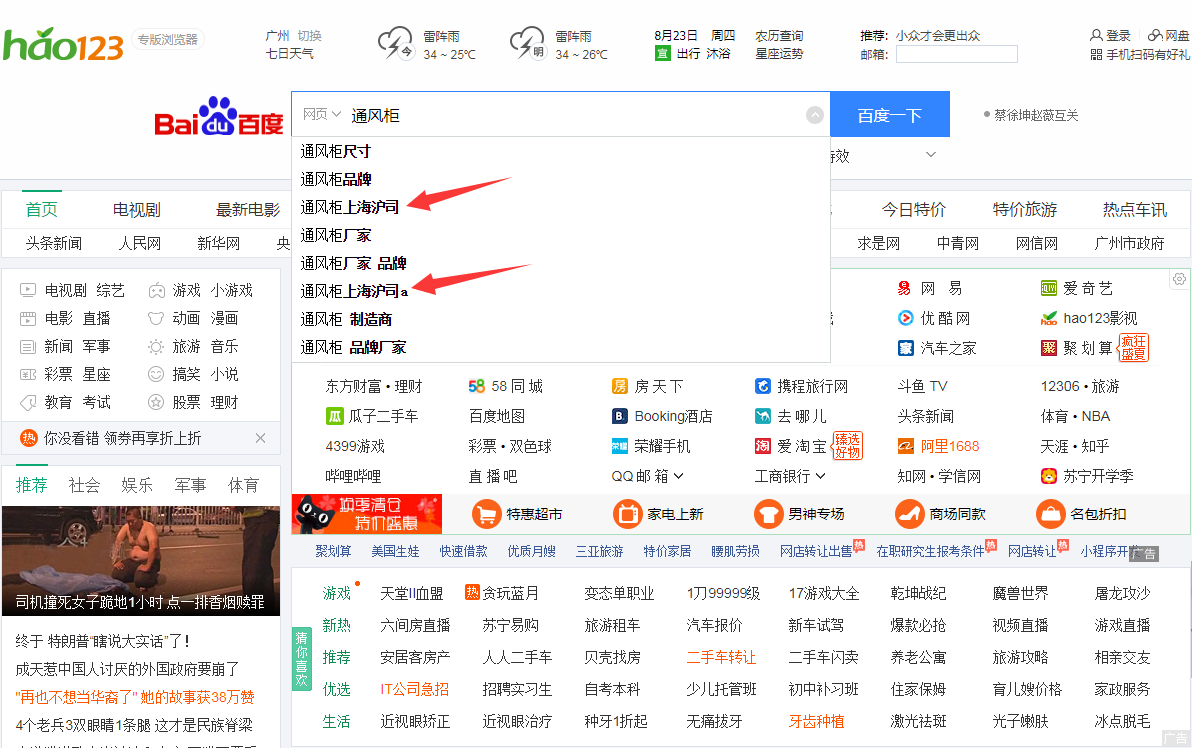Image resolution: width=1192 pixels, height=748 pixels.
Task: Click 去哪儿 icon
Action: [x=762, y=416]
